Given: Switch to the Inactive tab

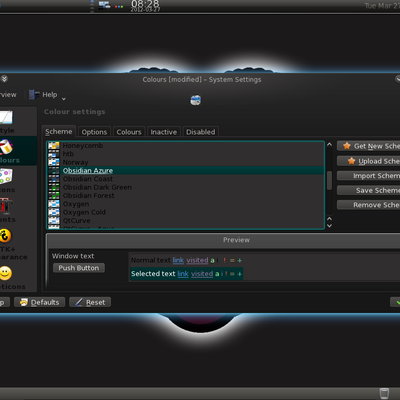Looking at the screenshot, I should 164,132.
